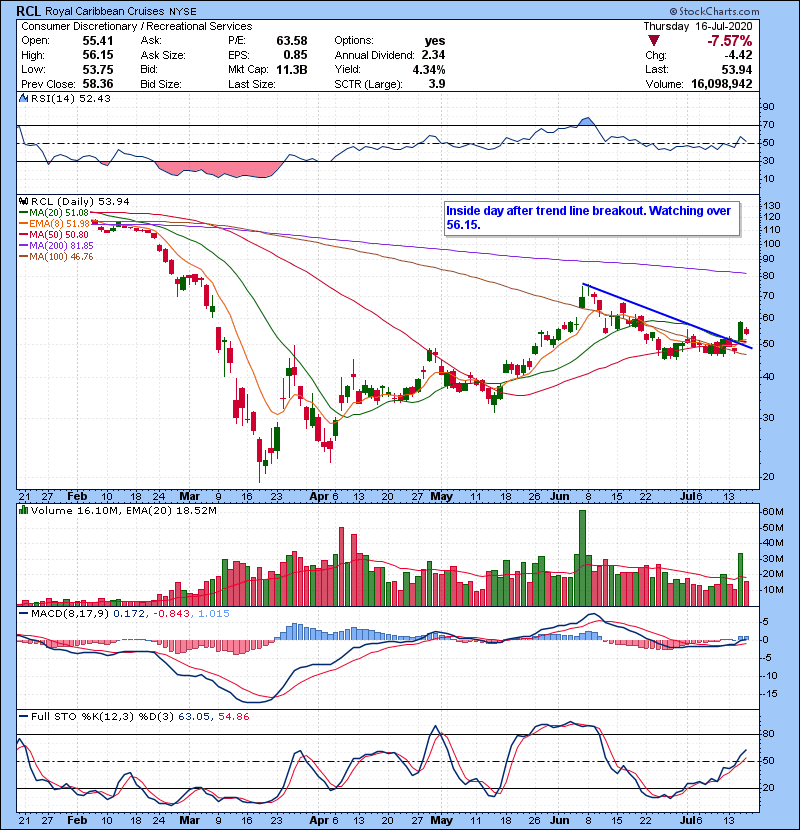Click the Open value 55.41
800x830 pixels.
pyautogui.click(x=98, y=41)
